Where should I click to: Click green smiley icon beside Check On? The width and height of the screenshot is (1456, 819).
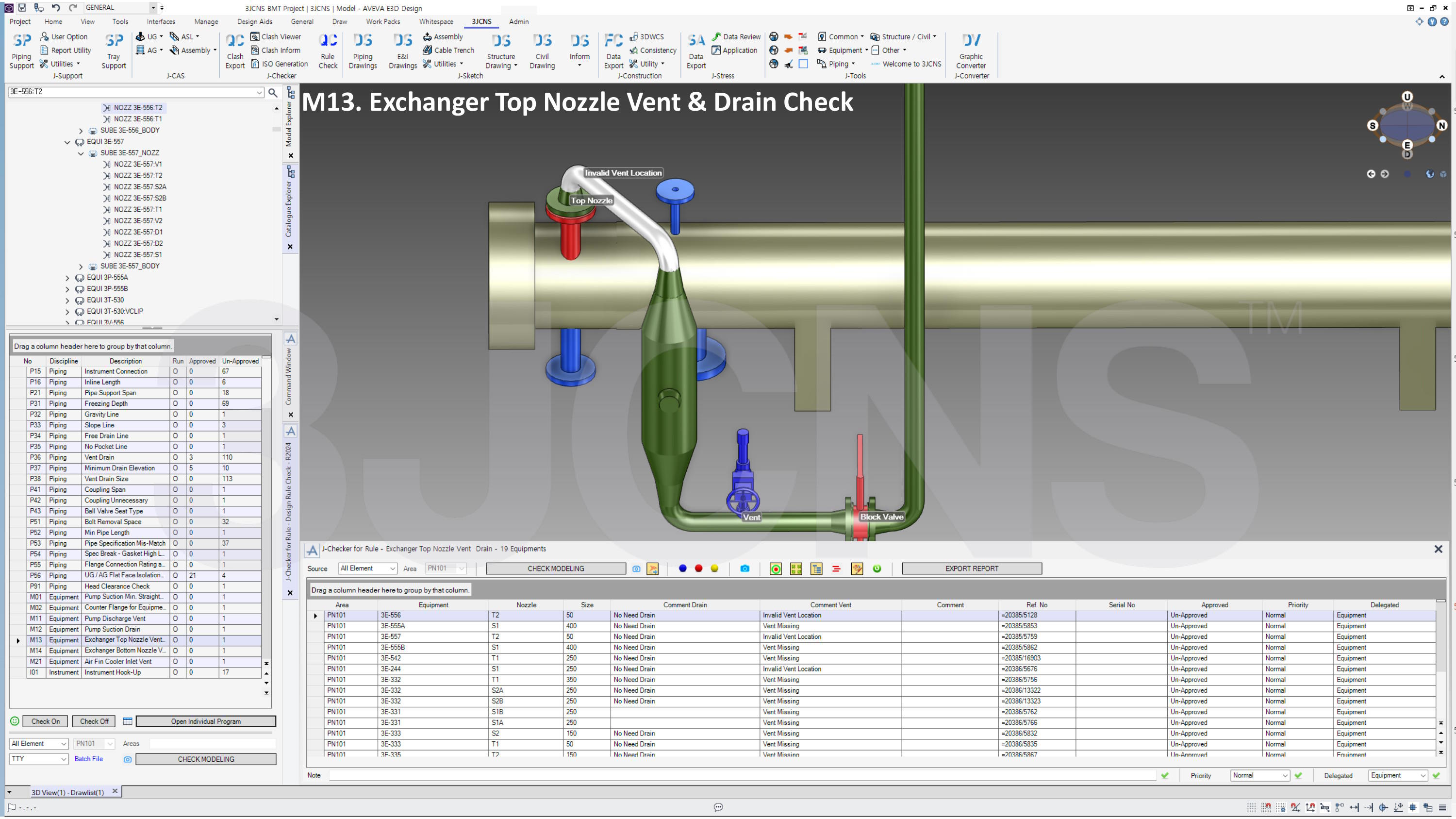(15, 721)
